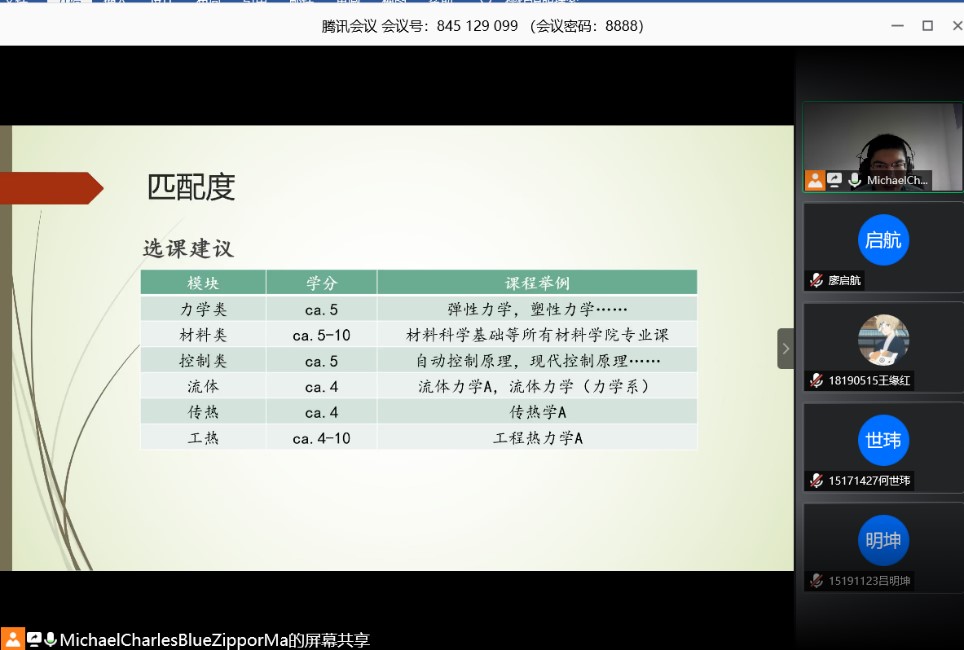
Task: Click muted mic icon beside 15191123吕明坤
Action: click(x=817, y=581)
